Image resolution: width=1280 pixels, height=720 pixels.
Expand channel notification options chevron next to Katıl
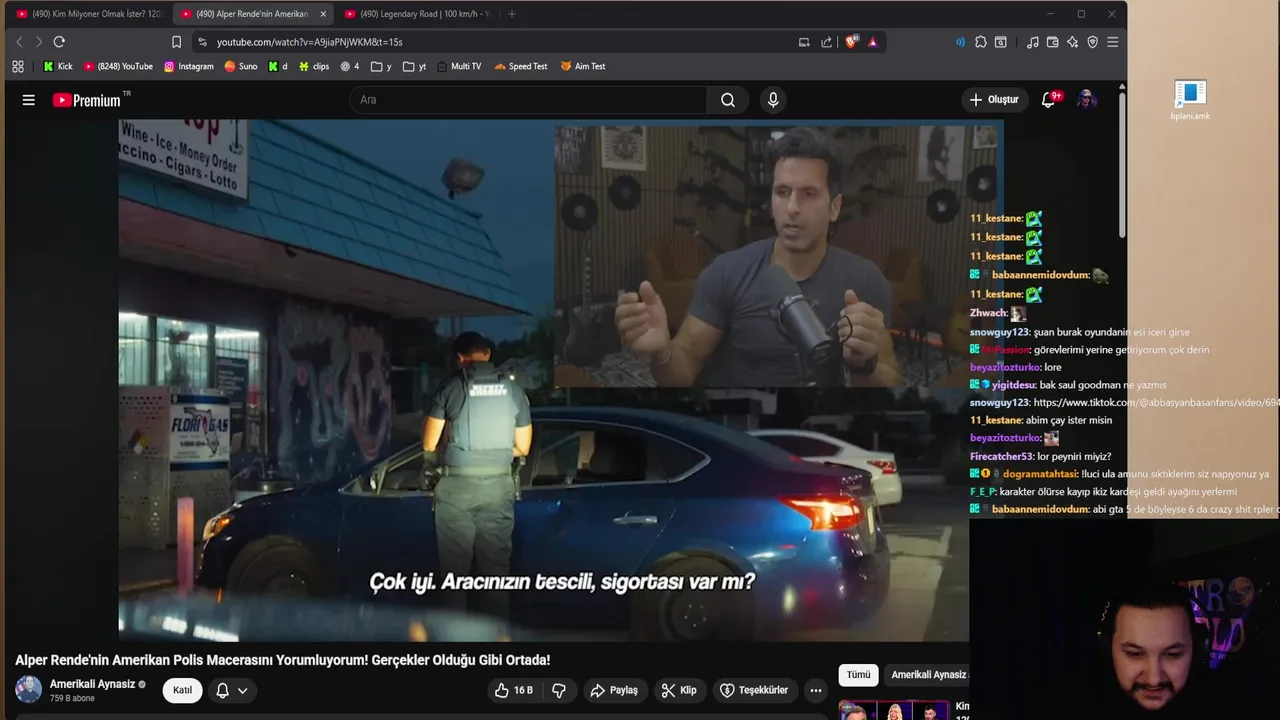tap(243, 690)
